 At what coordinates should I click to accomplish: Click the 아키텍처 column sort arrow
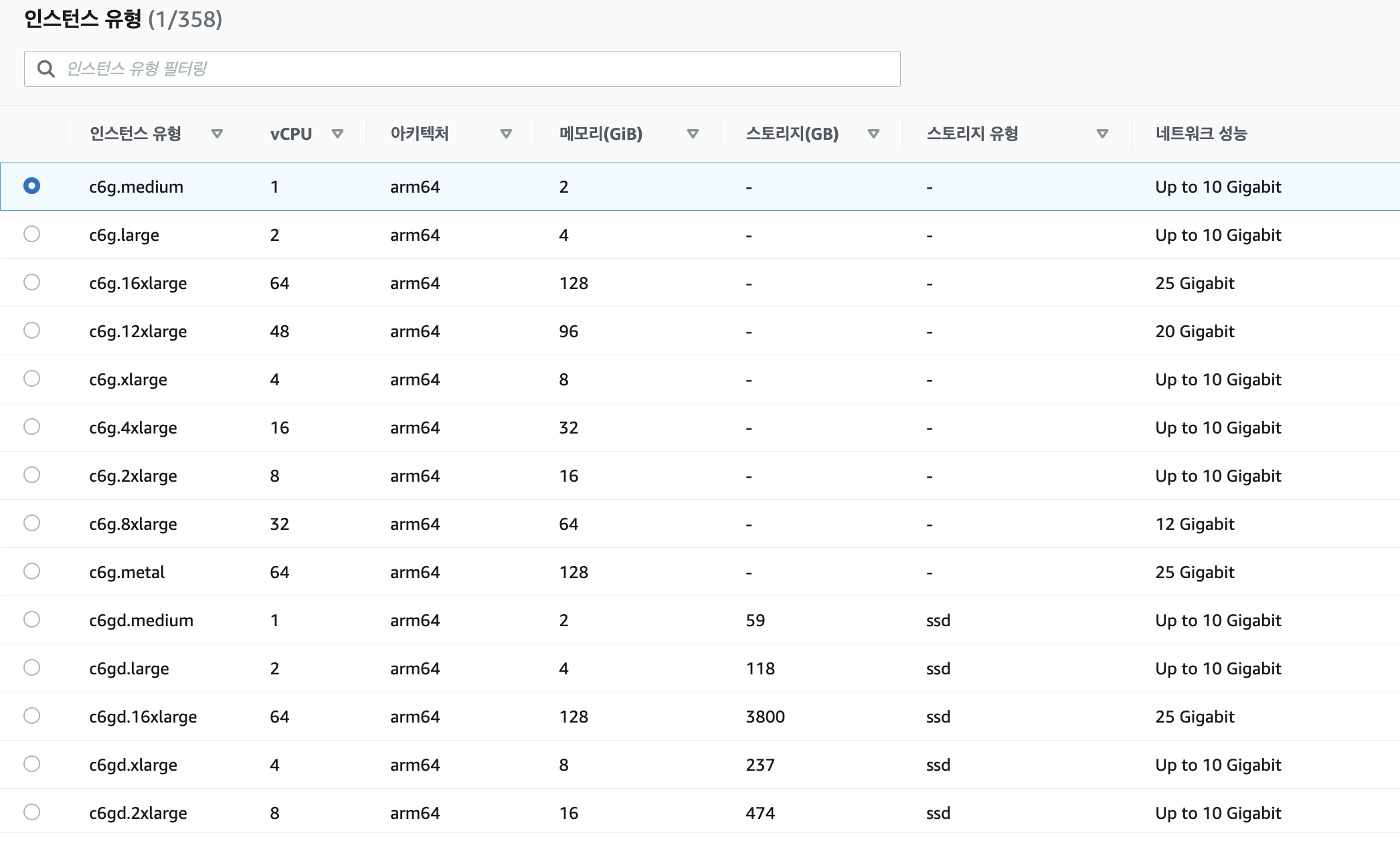coord(506,134)
